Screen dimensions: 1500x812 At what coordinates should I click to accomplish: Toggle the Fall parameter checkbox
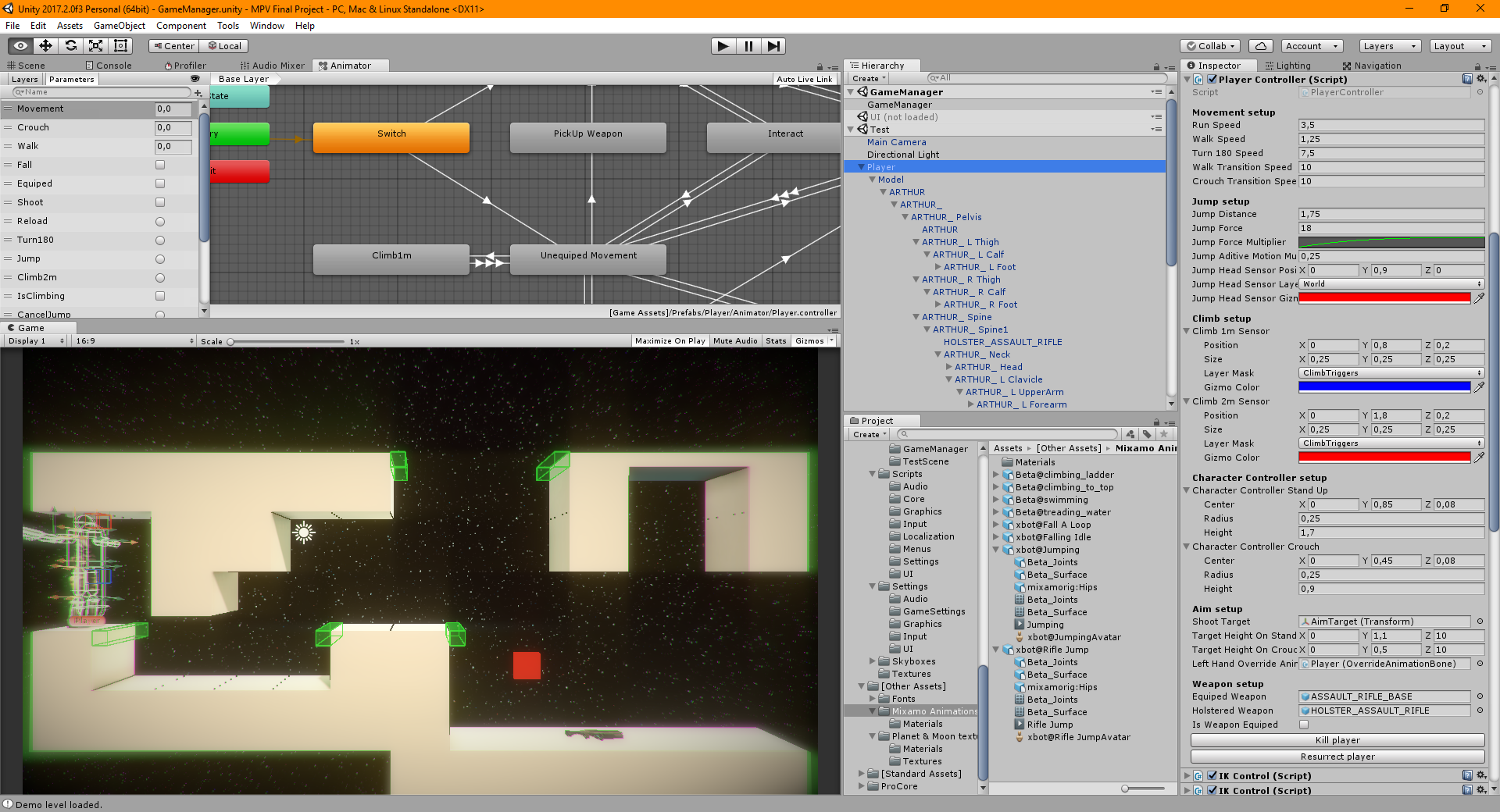160,165
